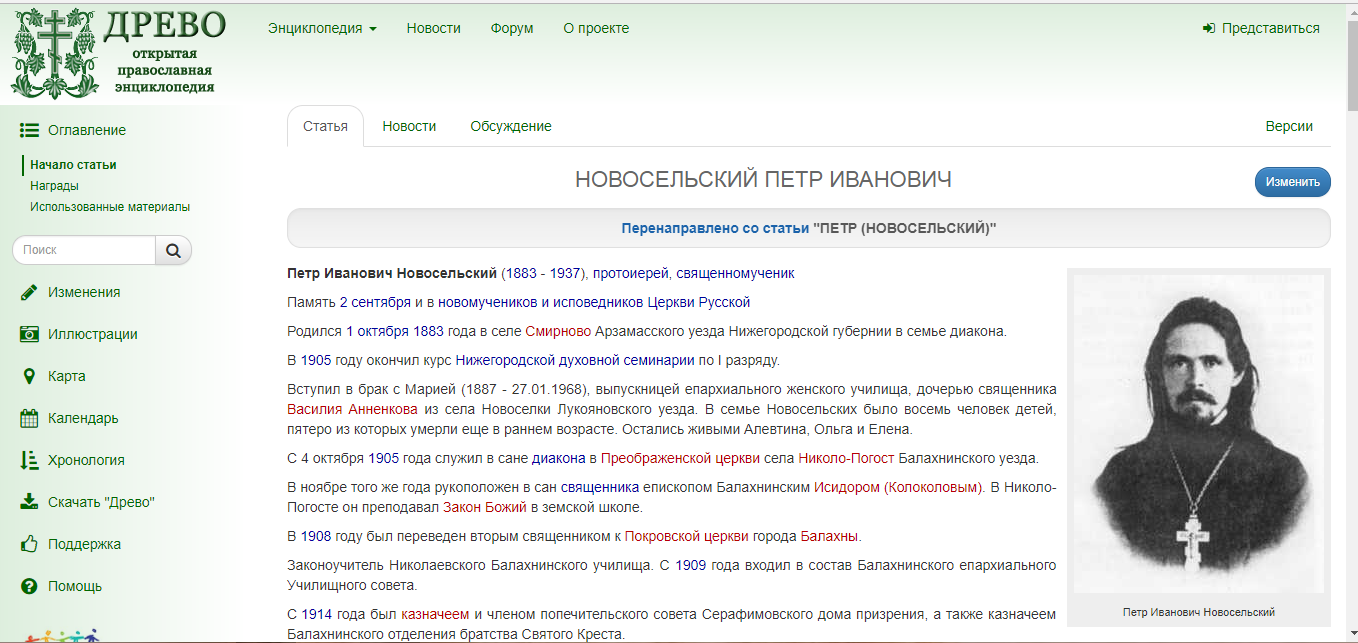Follow the Закон Божий link
Image resolution: width=1358 pixels, height=643 pixels.
[x=484, y=508]
